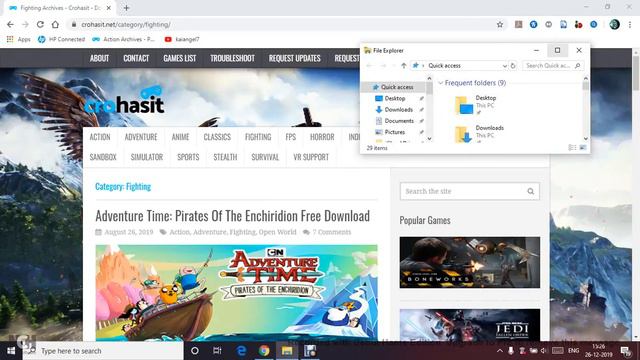Viewport: 640px width, 360px height.
Task: Collapse Frequent folders section
Action: click(x=440, y=83)
